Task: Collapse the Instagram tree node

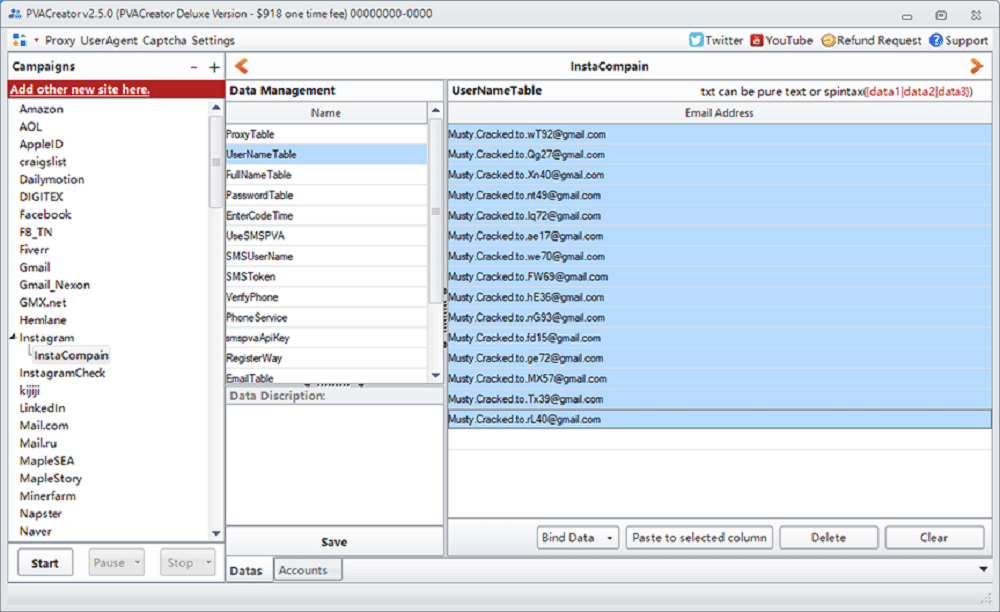Action: pos(13,337)
